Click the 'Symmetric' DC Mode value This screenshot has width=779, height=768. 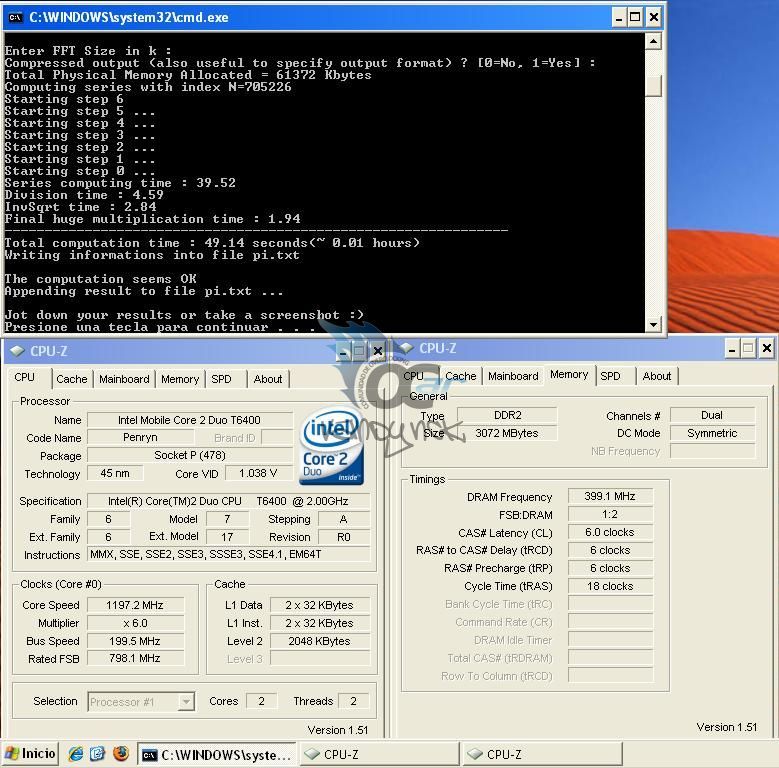[712, 433]
